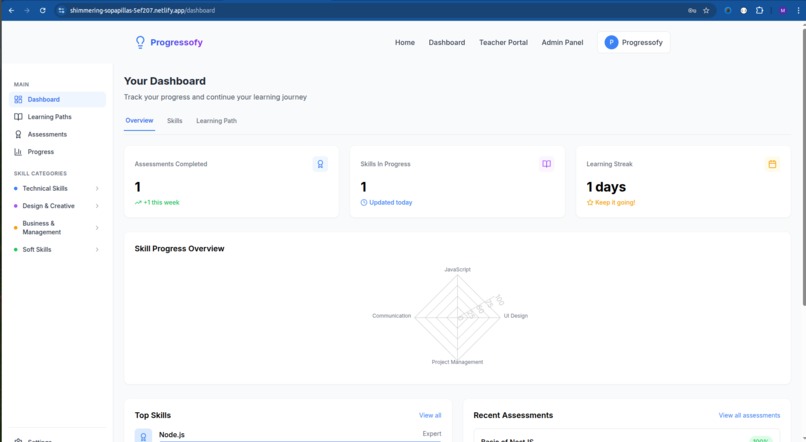This screenshot has width=806, height=442.
Task: Expand the Design & Creative category
Action: (x=57, y=206)
